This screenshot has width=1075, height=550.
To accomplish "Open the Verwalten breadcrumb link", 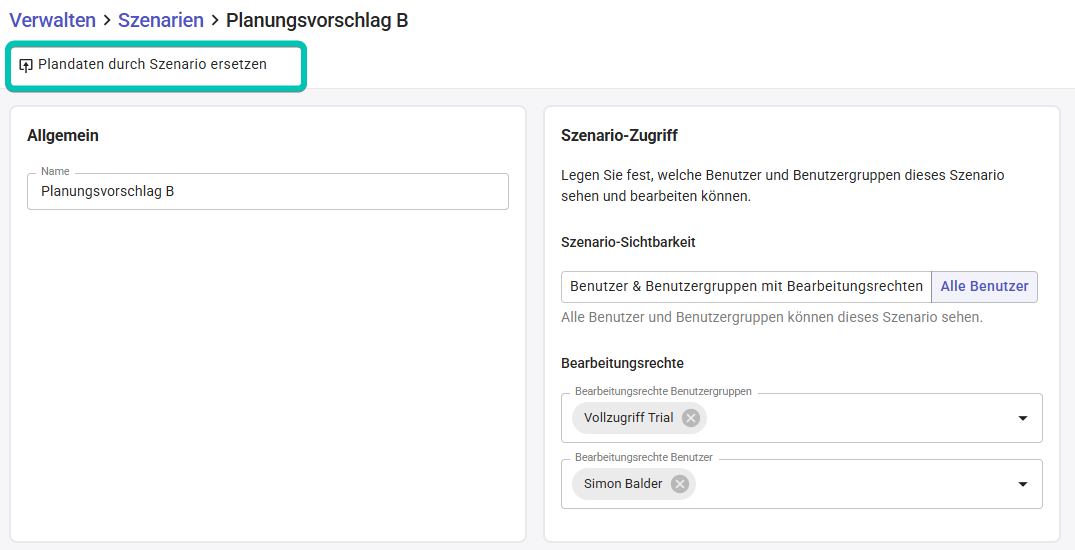I will 52,21.
